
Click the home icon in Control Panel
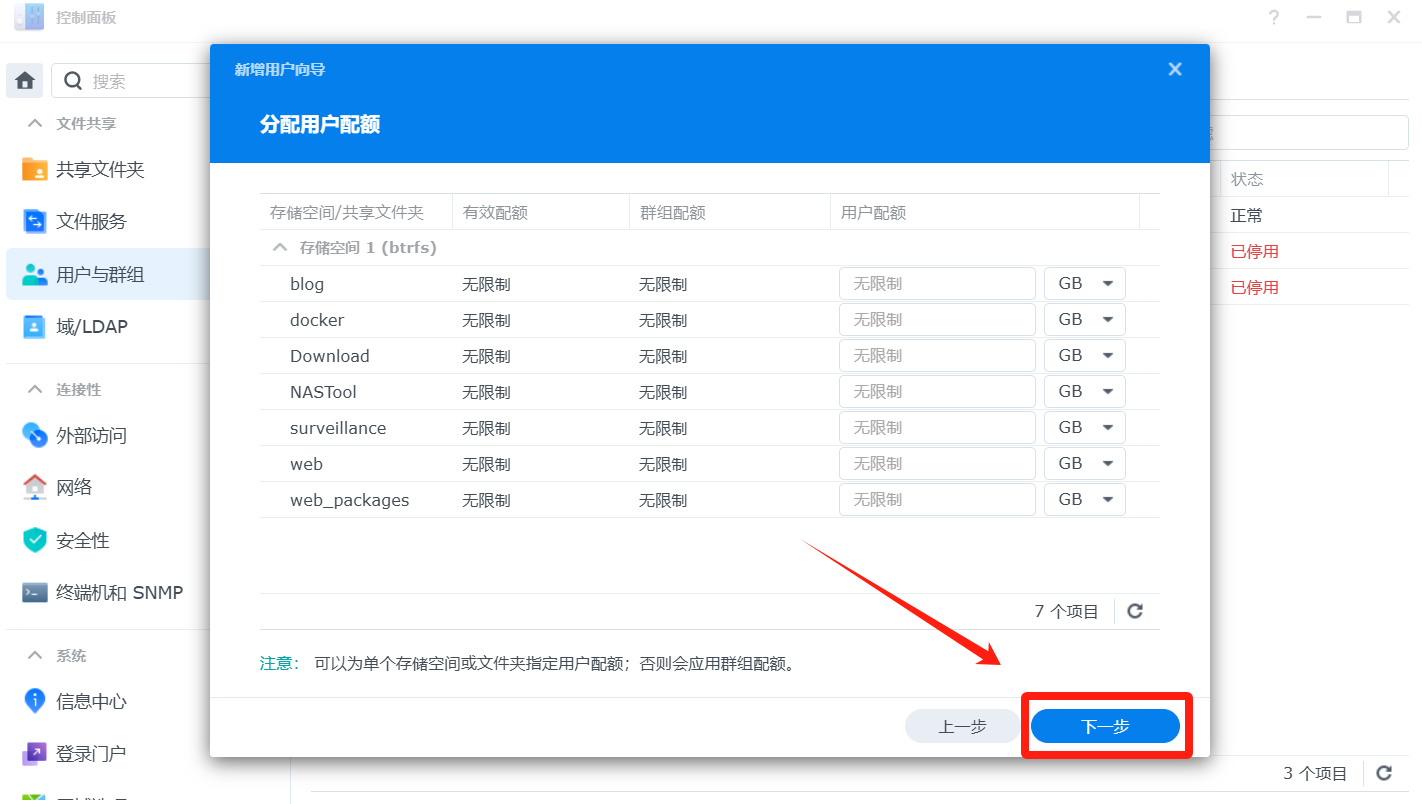click(x=25, y=81)
